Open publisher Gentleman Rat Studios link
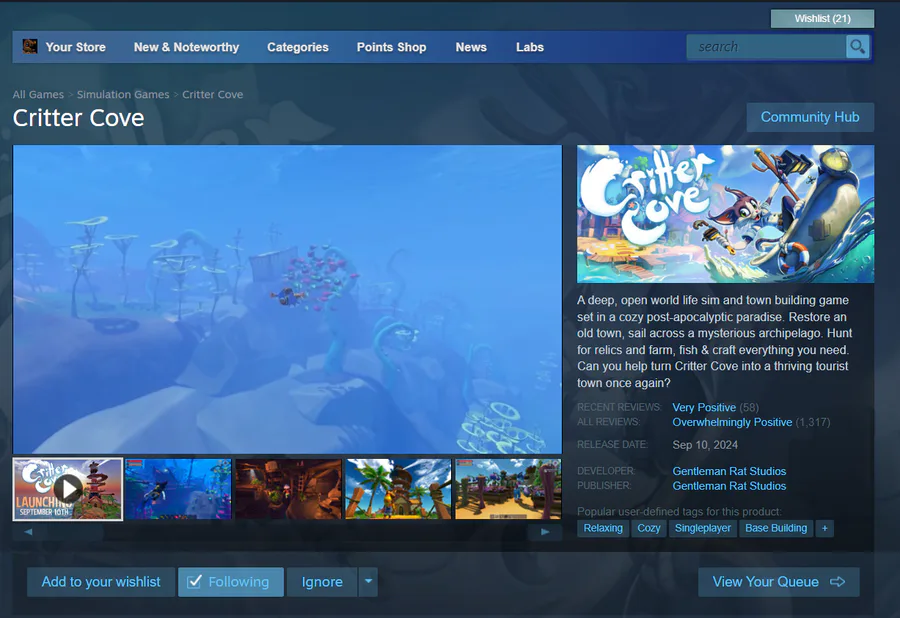The image size is (900, 618). pyautogui.click(x=730, y=486)
